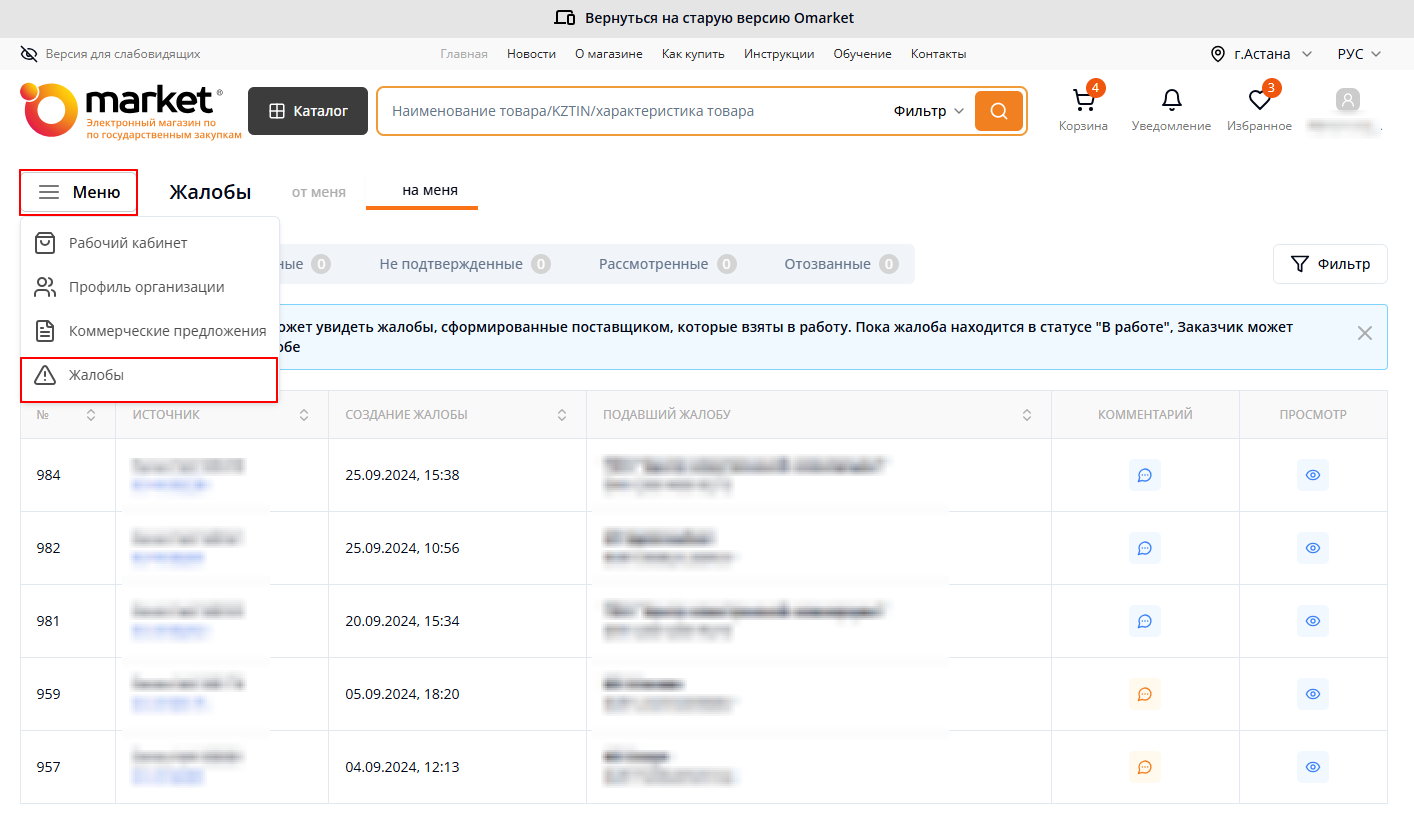Screen dimensions: 1414x833
Task: Open the Каталог button
Action: [x=308, y=111]
